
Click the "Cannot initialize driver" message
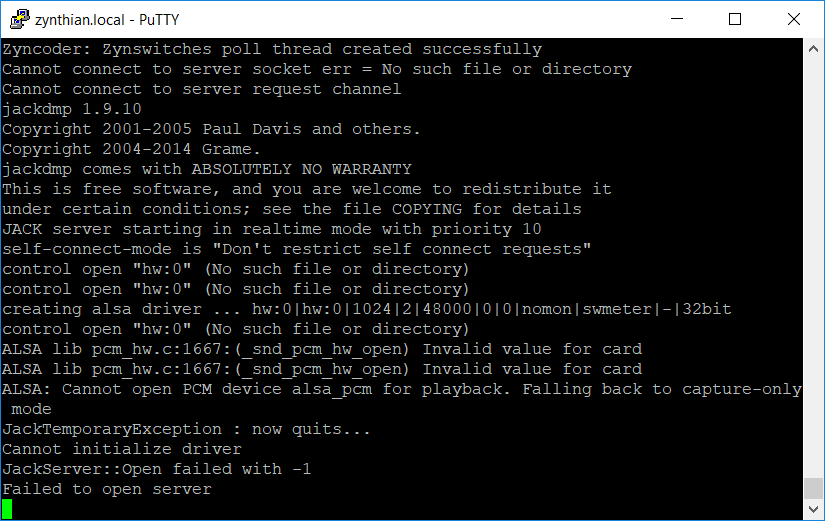122,449
